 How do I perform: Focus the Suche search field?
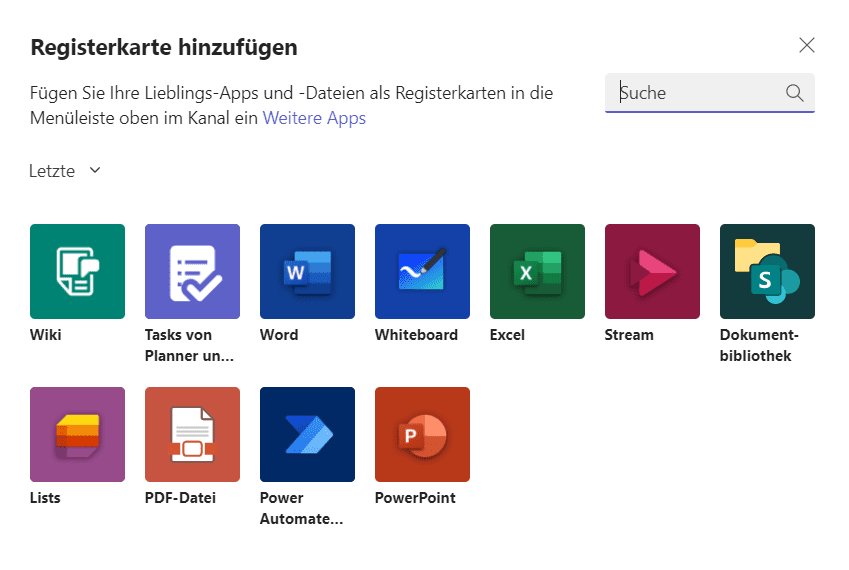[698, 93]
